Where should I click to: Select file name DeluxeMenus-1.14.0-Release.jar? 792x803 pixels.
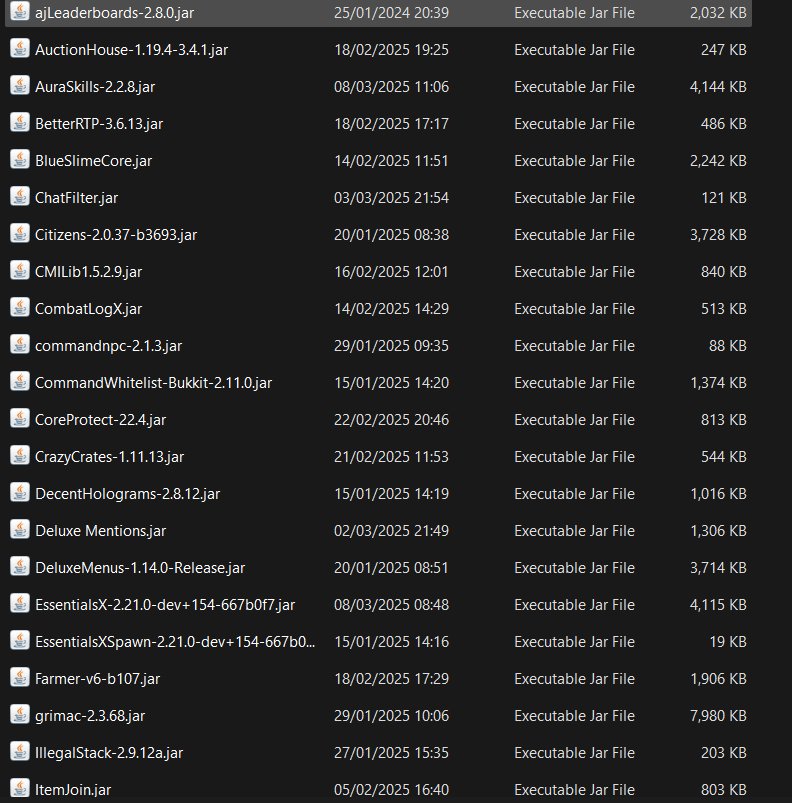click(140, 568)
